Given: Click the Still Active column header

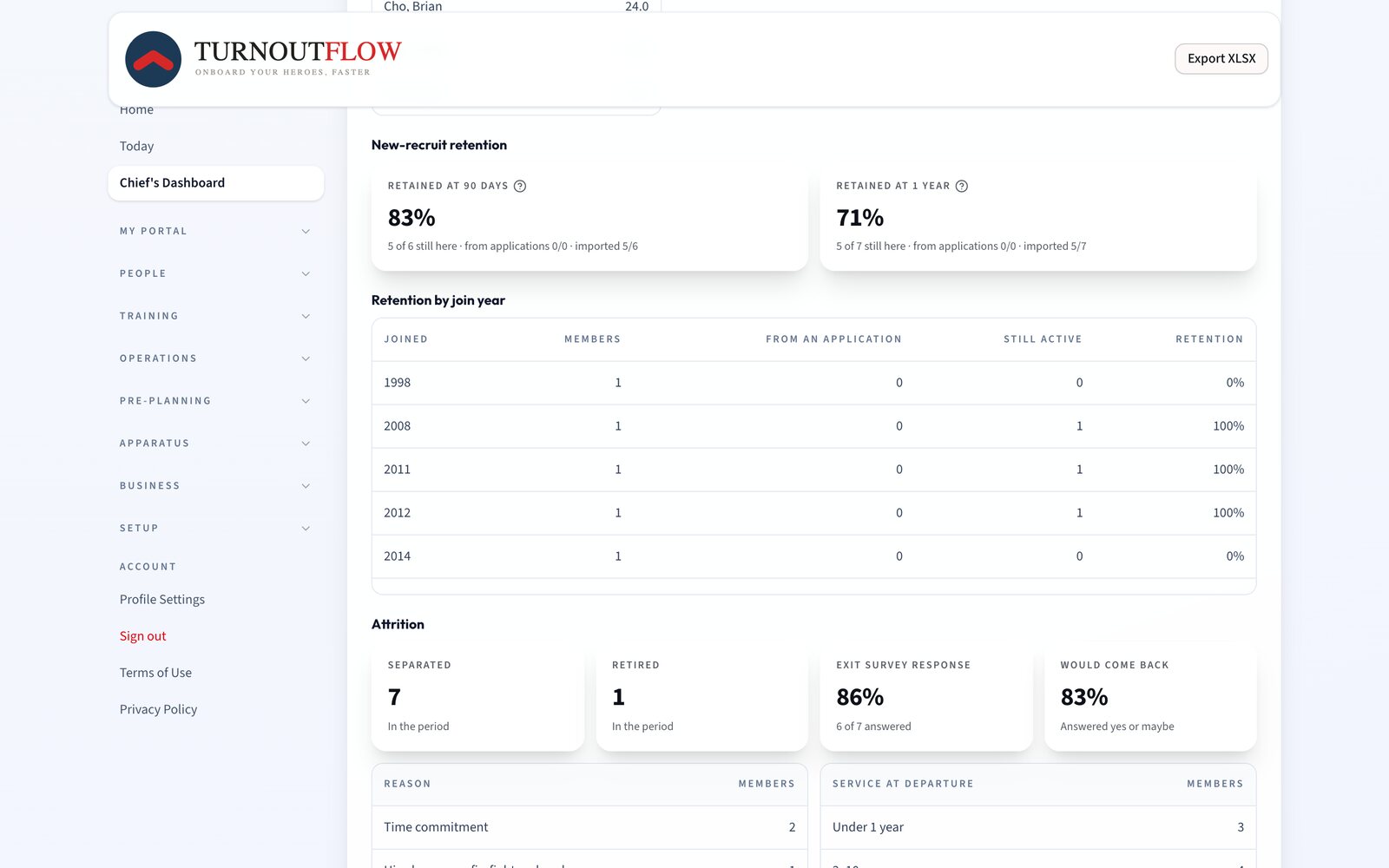Looking at the screenshot, I should click(x=1043, y=339).
